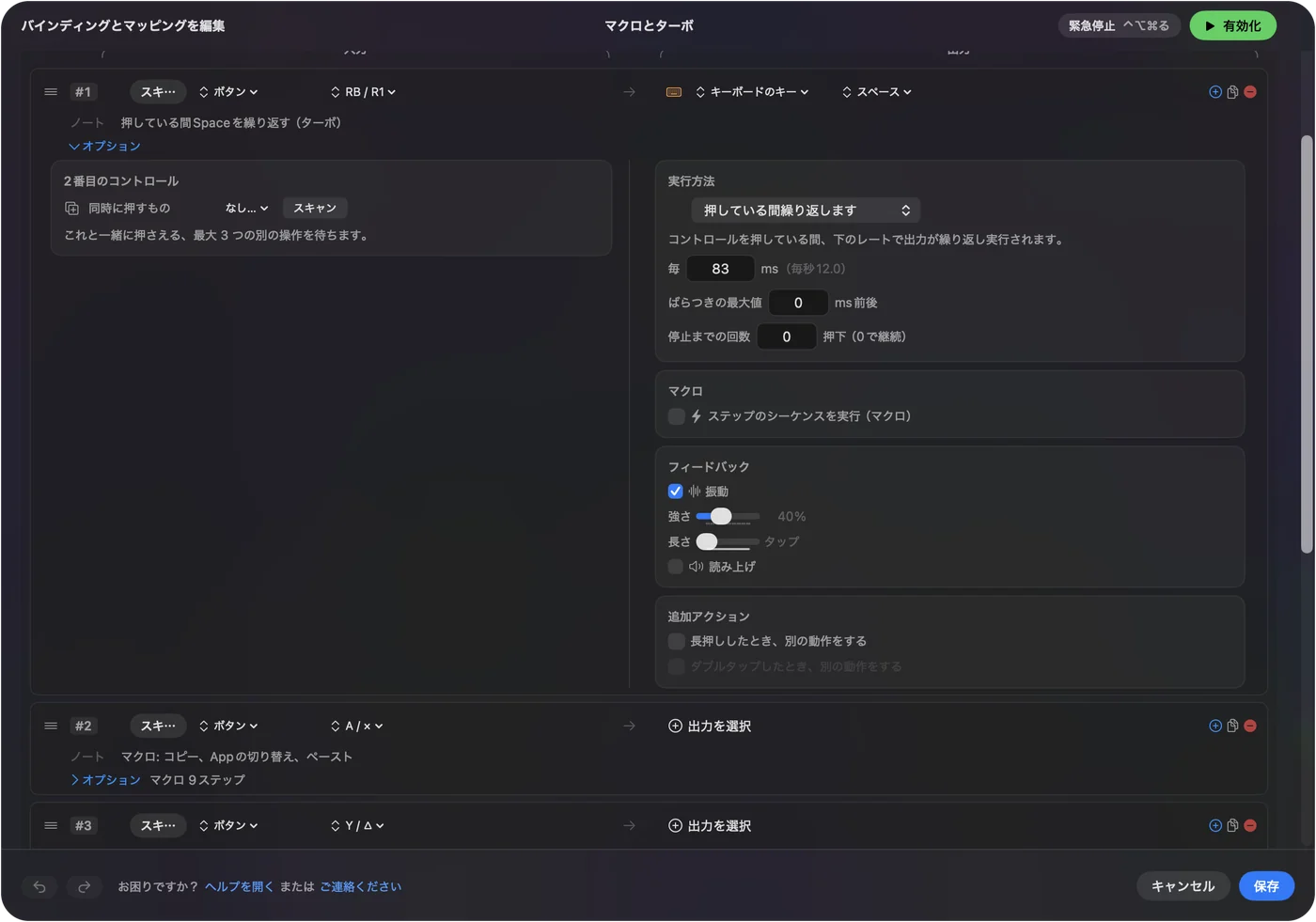Click the add icon on row #1
This screenshot has height=922, width=1316.
pyautogui.click(x=1215, y=92)
